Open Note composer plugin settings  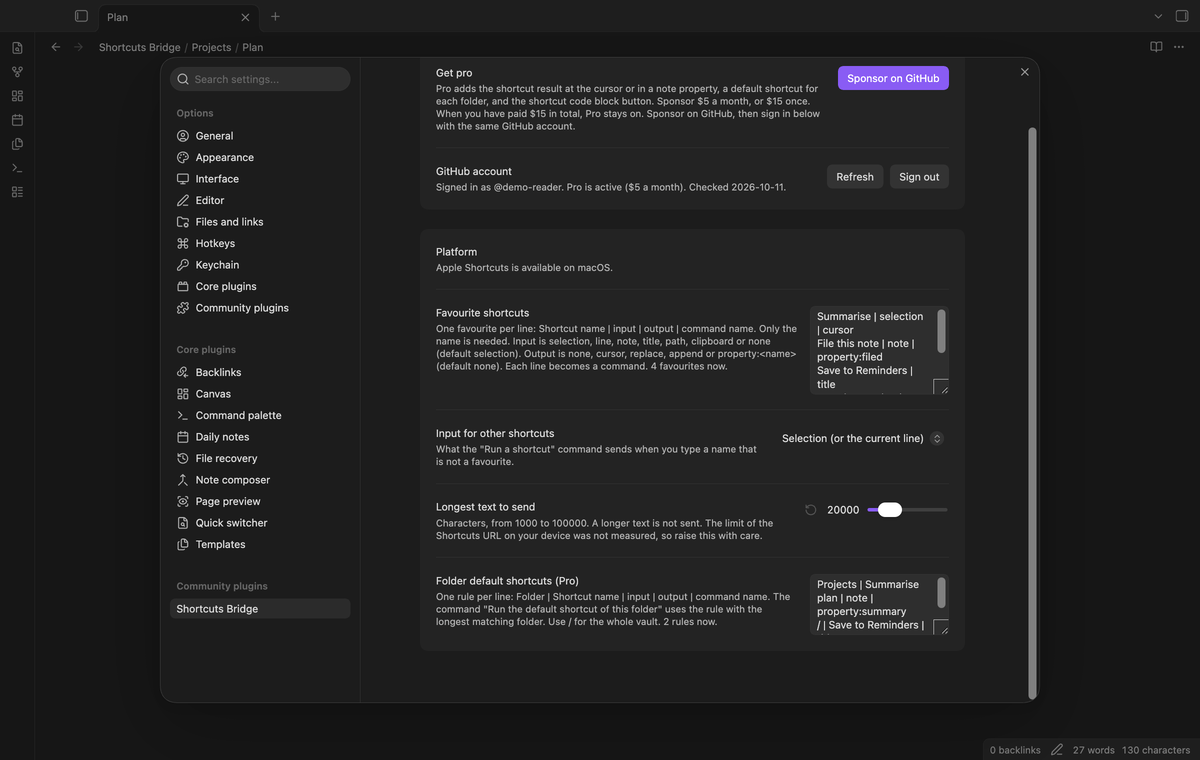click(x=260, y=480)
